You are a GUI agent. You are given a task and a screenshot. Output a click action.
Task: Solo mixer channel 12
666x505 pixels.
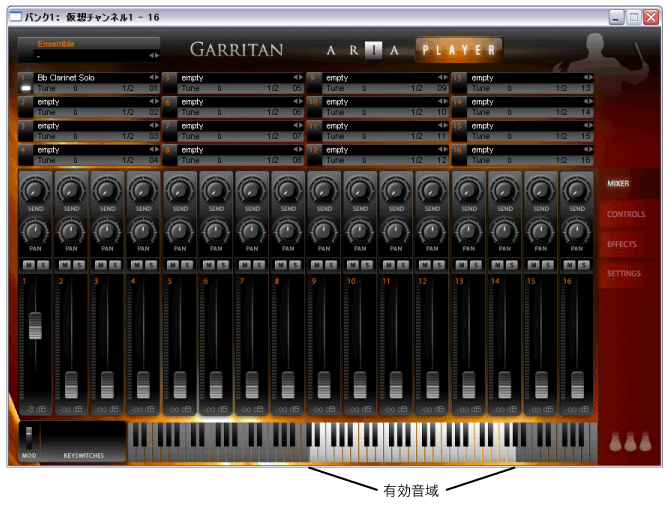pyautogui.click(x=439, y=265)
